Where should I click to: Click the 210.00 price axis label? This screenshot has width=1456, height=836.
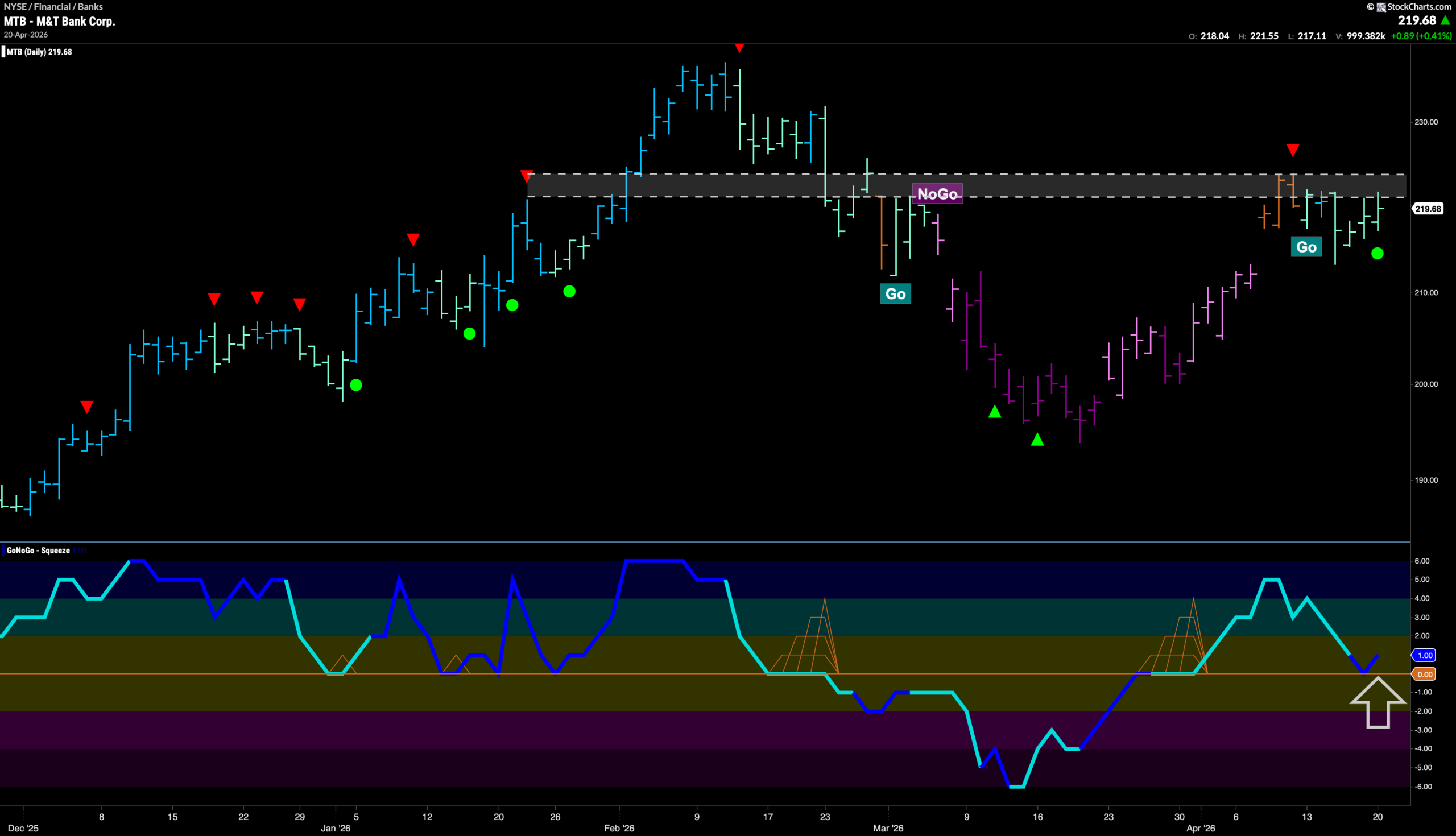pyautogui.click(x=1426, y=293)
